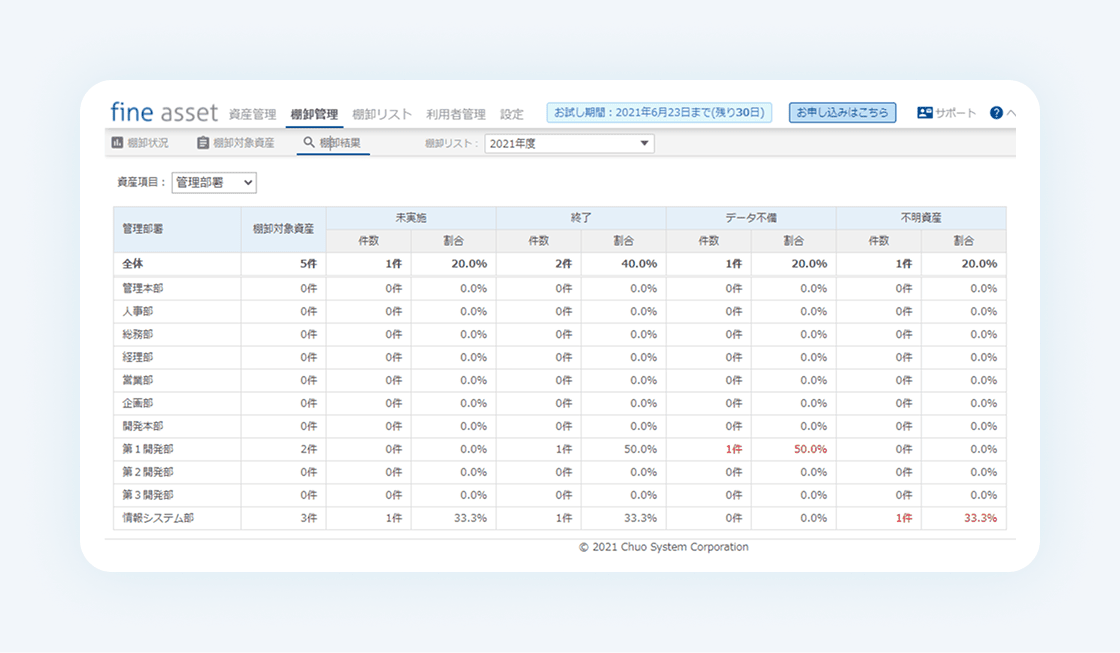This screenshot has width=1120, height=653.
Task: Open the 資産項目 管理部署 dropdown
Action: [x=214, y=183]
